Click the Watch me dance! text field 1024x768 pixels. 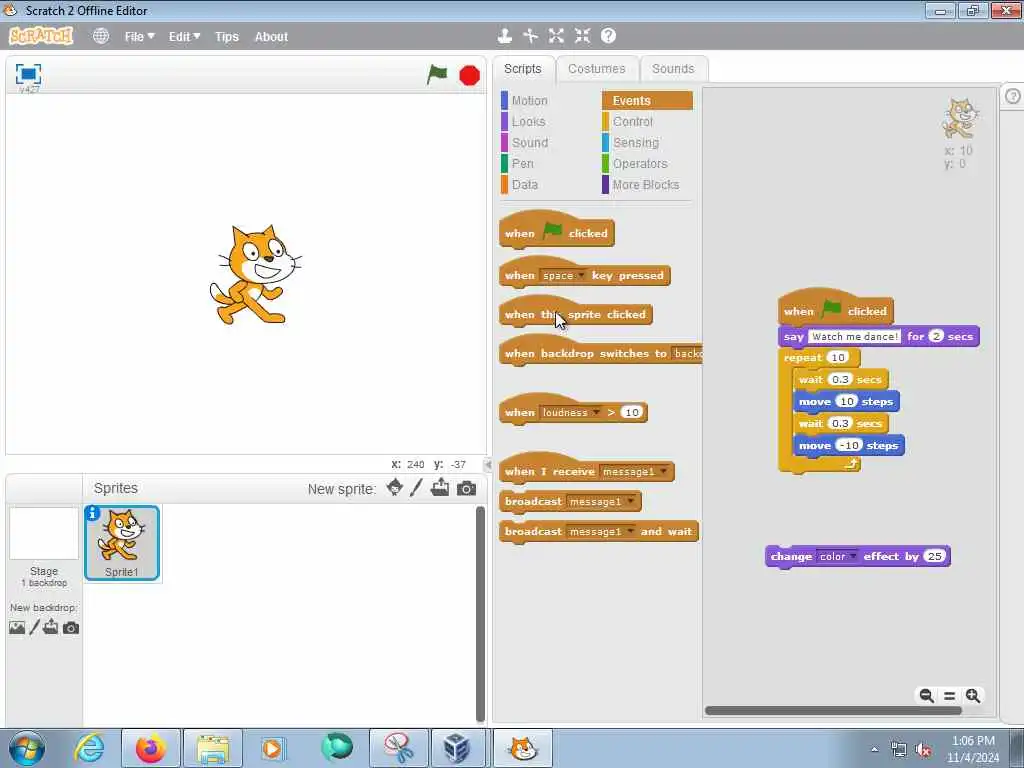coord(855,336)
